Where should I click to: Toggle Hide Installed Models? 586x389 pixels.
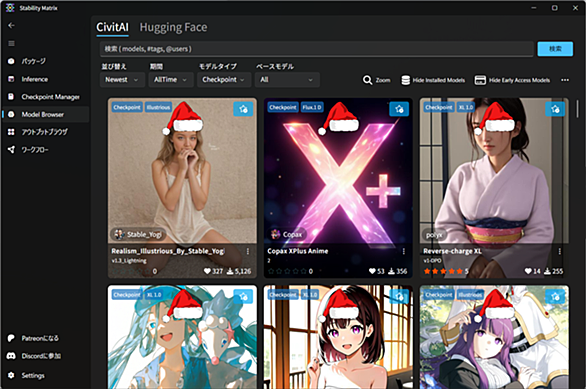click(433, 80)
